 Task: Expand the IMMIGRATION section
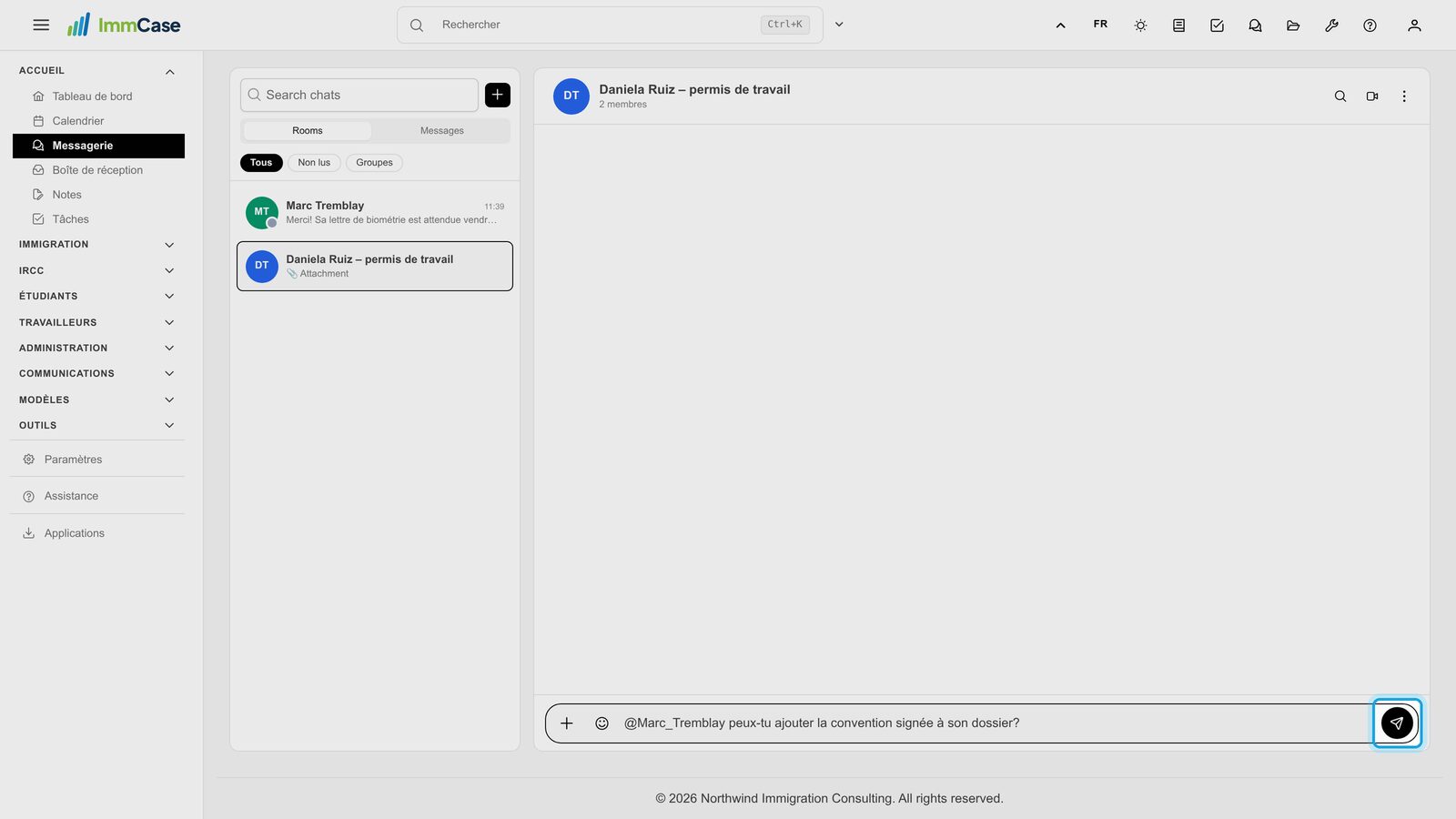(97, 245)
